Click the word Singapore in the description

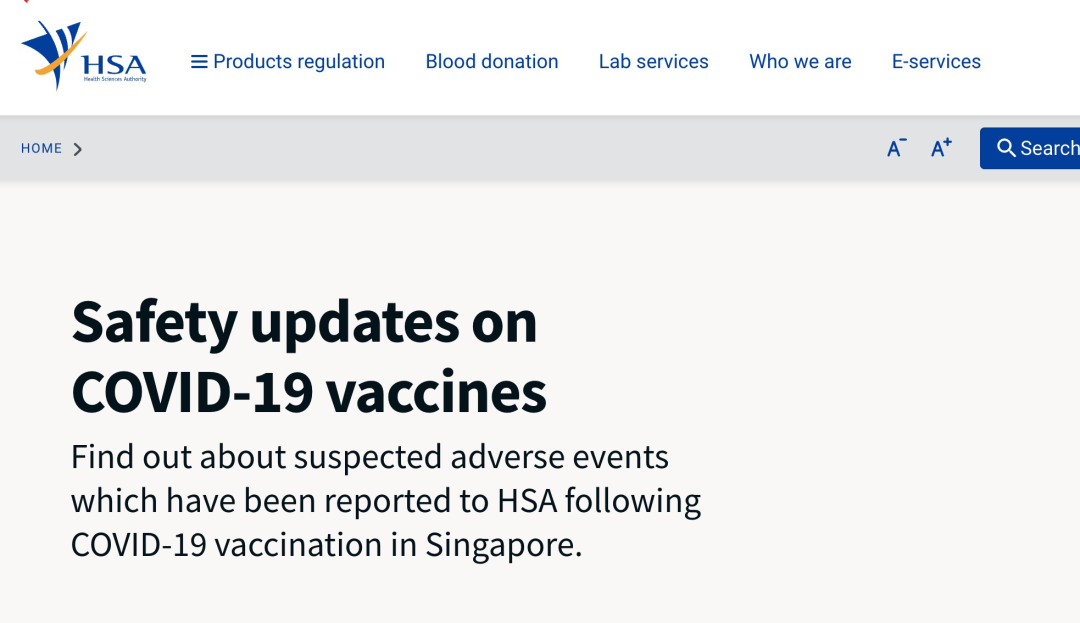(503, 546)
